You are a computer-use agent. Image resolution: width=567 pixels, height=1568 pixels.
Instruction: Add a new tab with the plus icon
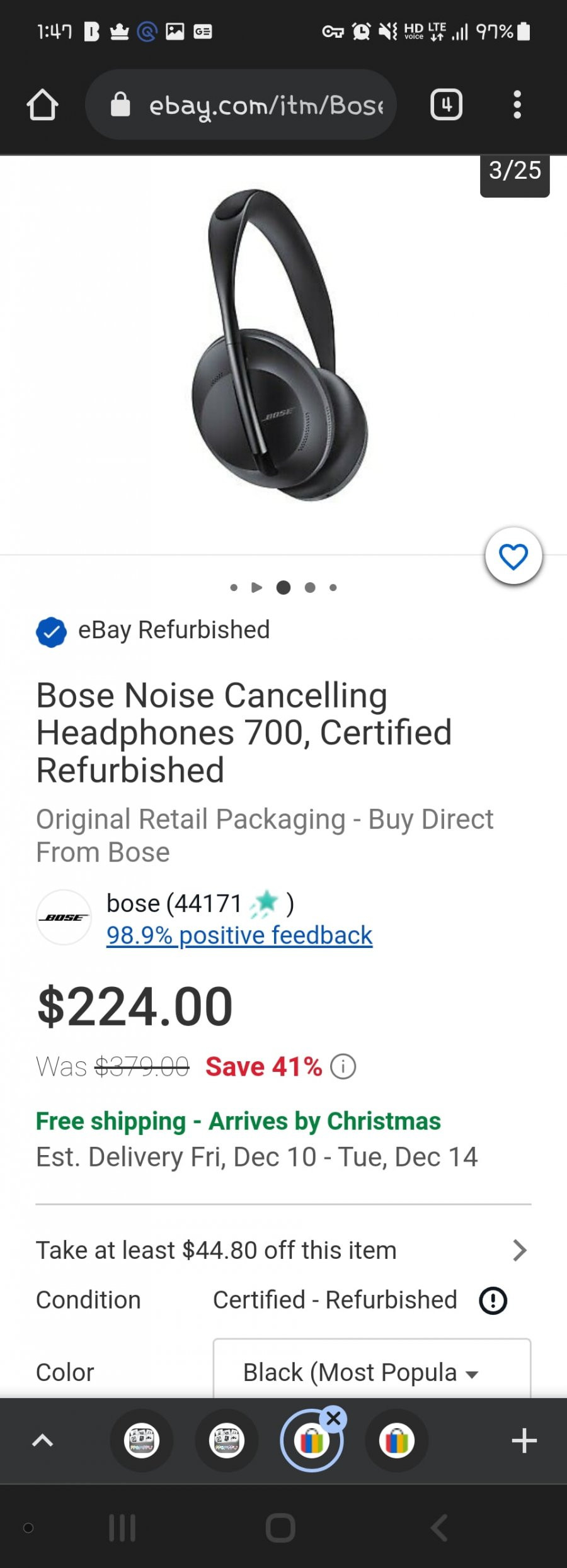click(x=524, y=1440)
